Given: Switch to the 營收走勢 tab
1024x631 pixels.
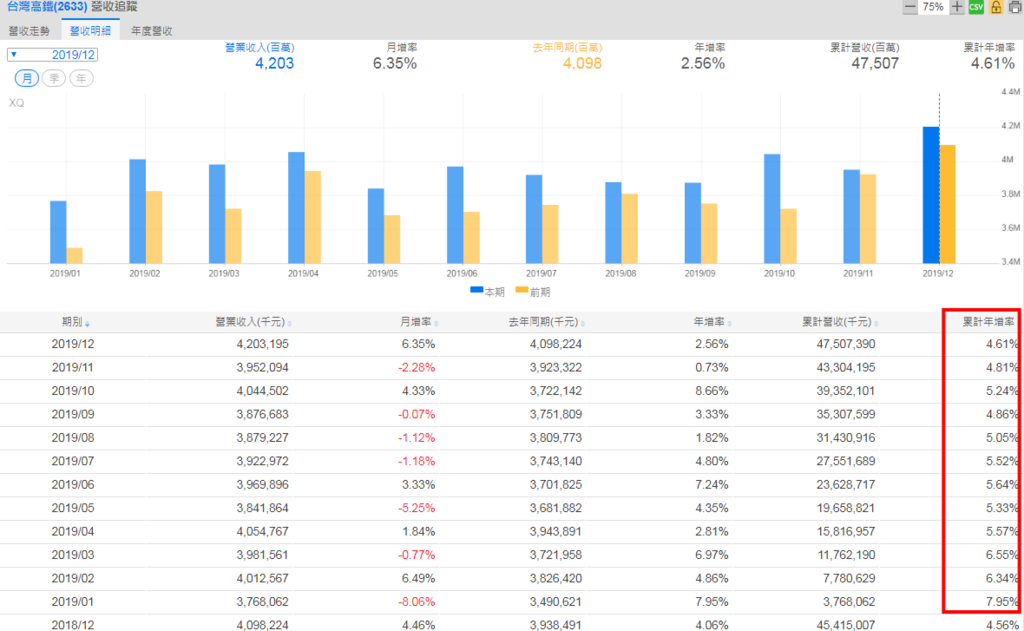Looking at the screenshot, I should coord(29,31).
